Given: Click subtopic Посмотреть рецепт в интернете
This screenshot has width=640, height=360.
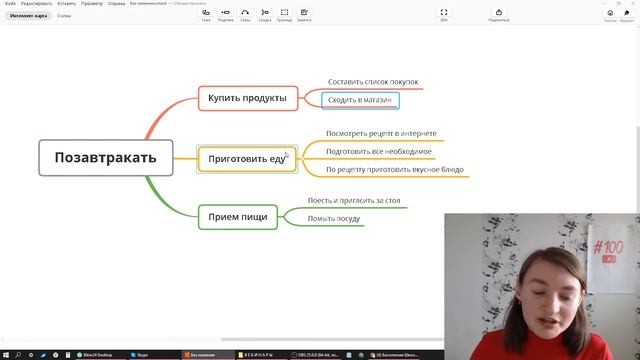Looking at the screenshot, I should 381,133.
